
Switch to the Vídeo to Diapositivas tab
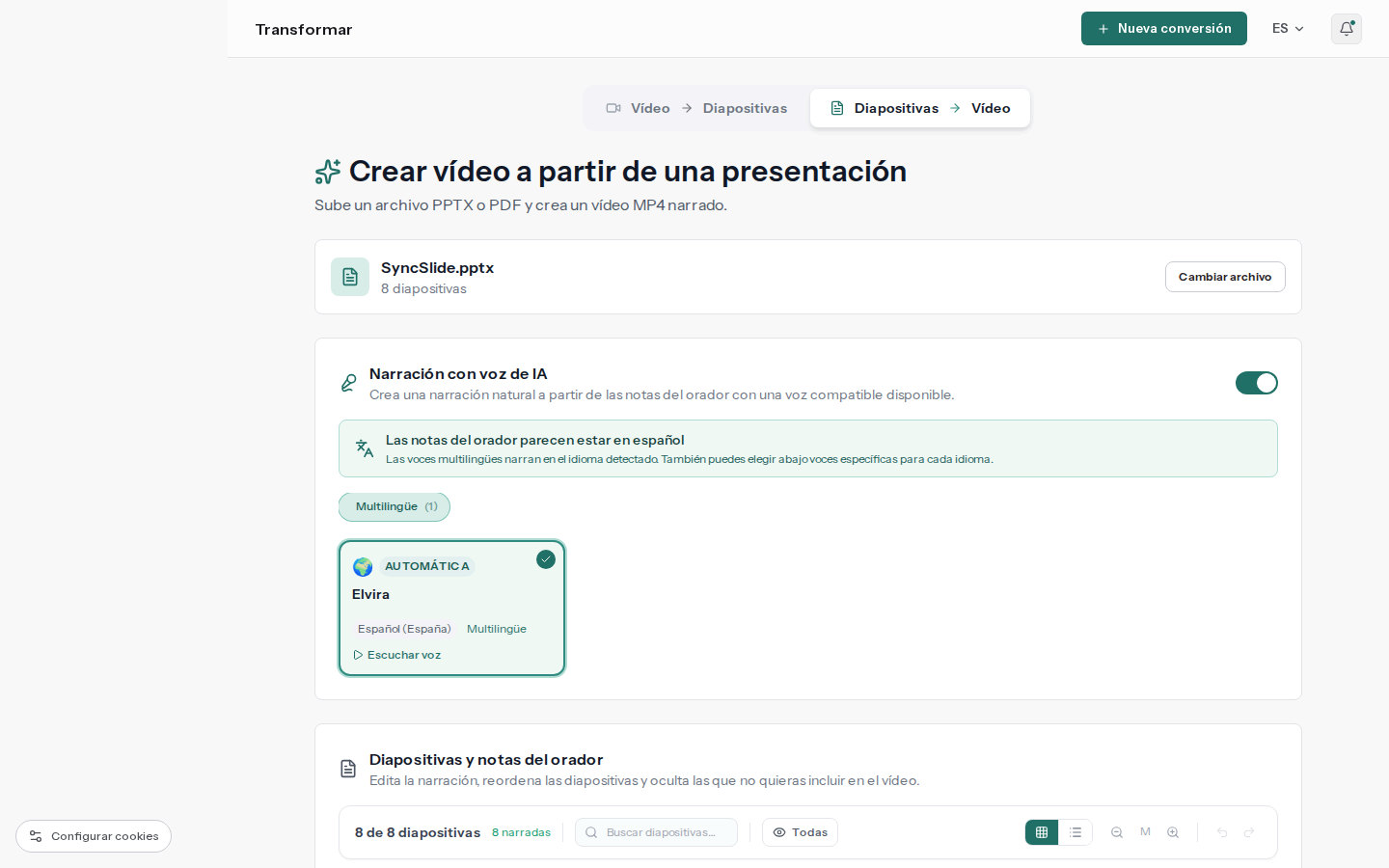[x=696, y=108]
